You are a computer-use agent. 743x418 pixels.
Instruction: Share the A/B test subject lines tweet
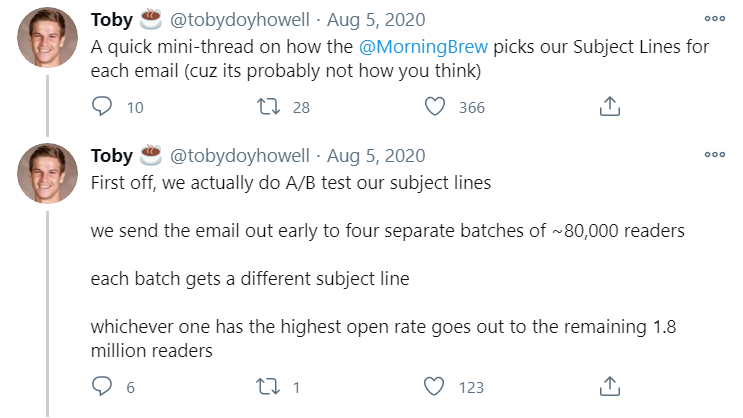coord(611,387)
